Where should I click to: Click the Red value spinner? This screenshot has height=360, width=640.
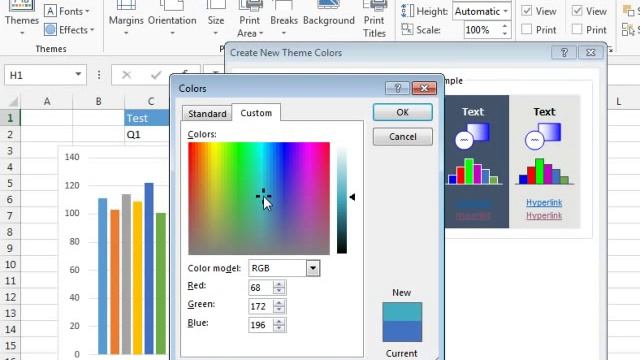279,288
